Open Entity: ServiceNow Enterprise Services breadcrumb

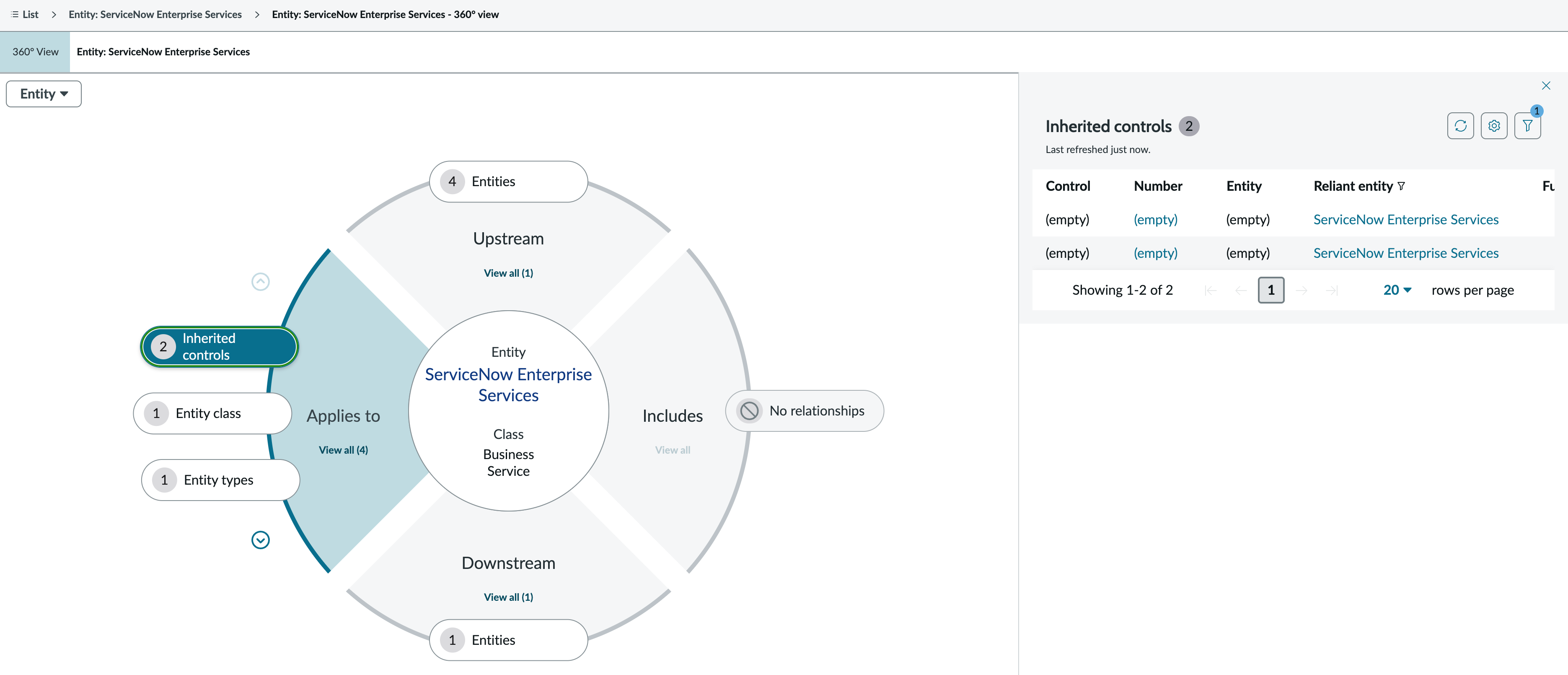click(x=155, y=15)
